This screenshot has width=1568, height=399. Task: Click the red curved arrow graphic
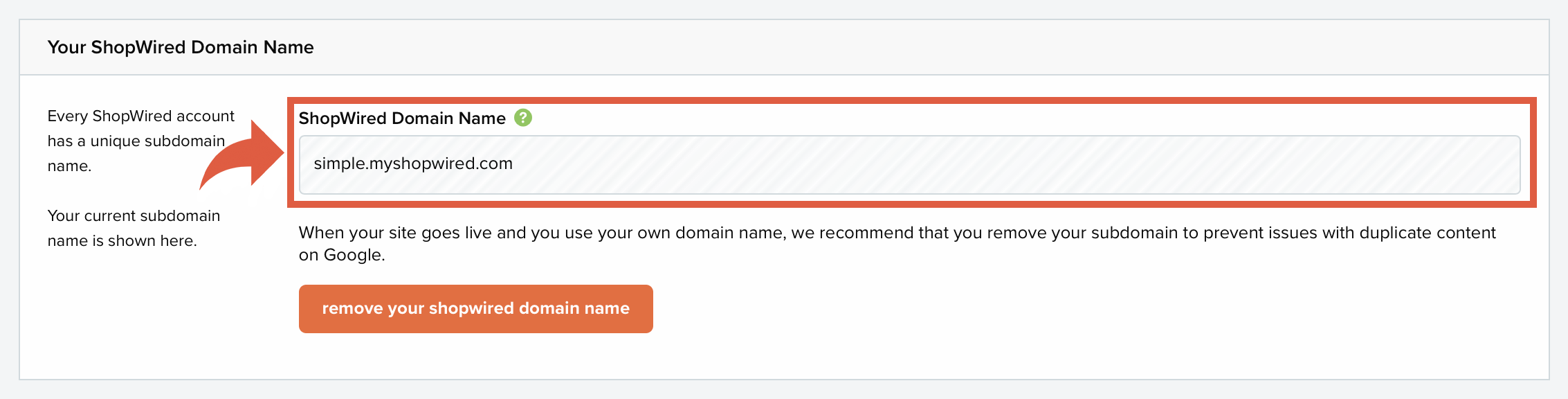click(242, 155)
